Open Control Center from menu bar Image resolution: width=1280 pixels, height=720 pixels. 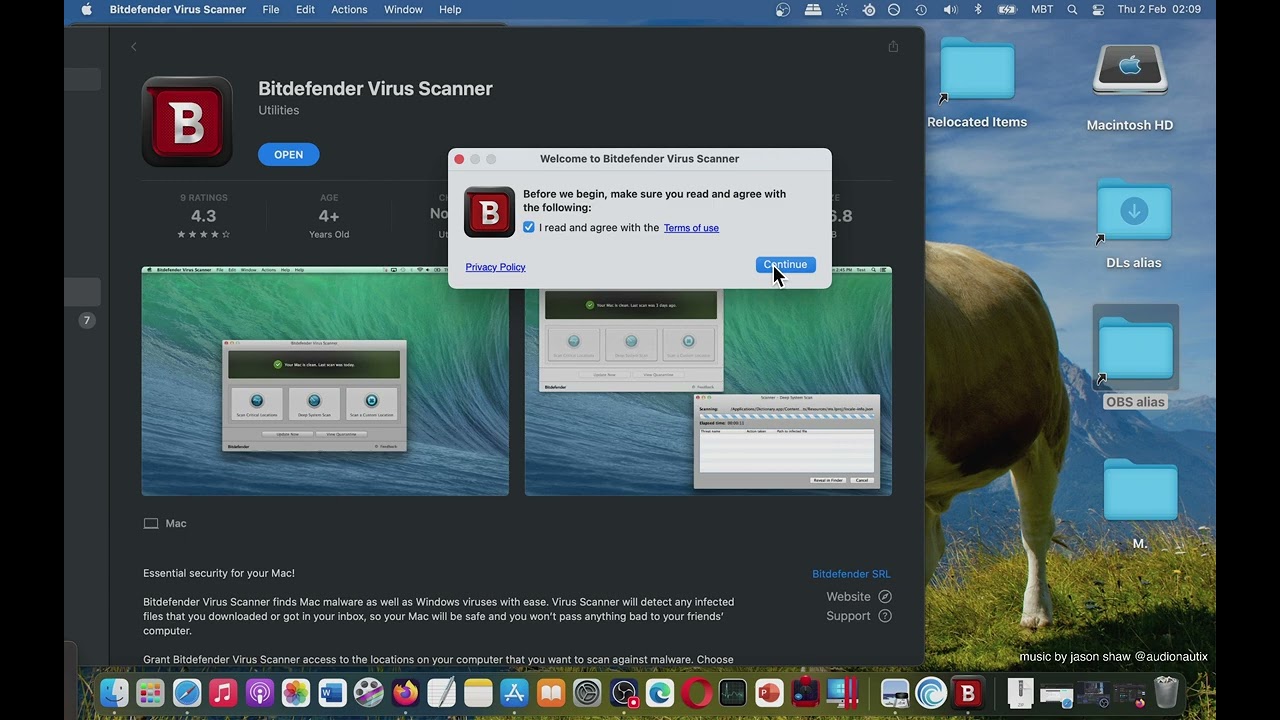point(1099,10)
